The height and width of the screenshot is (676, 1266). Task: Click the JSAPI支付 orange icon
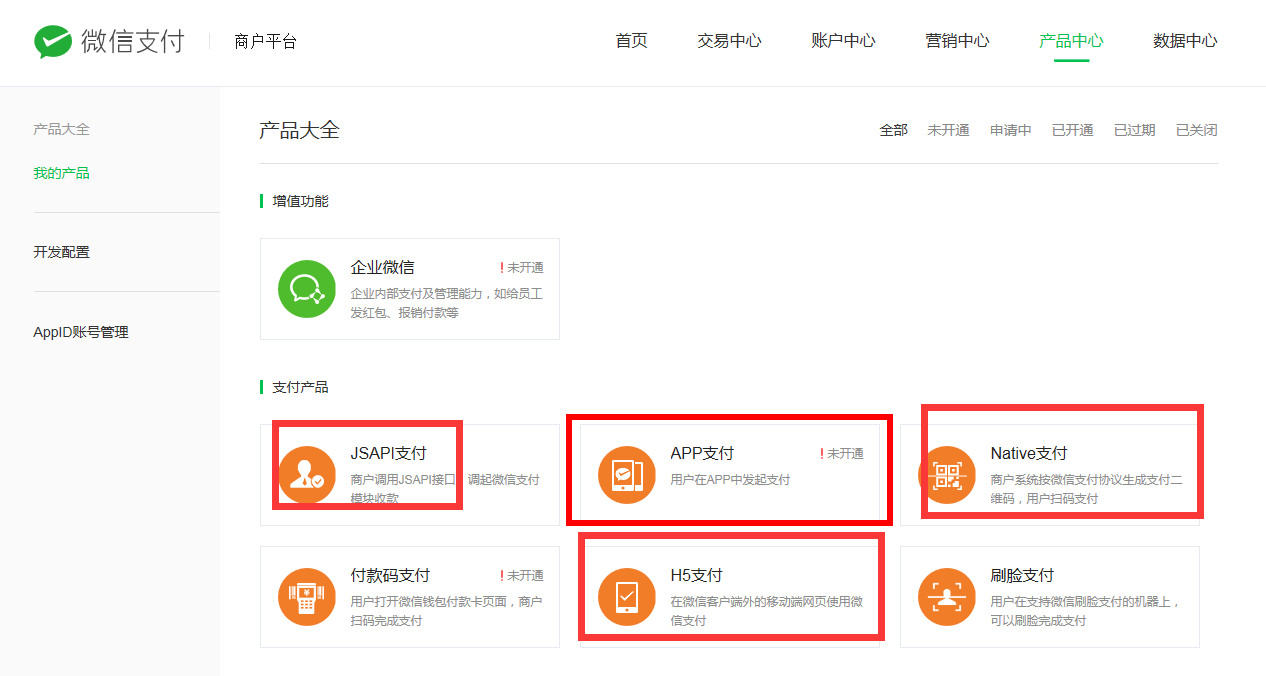(307, 475)
